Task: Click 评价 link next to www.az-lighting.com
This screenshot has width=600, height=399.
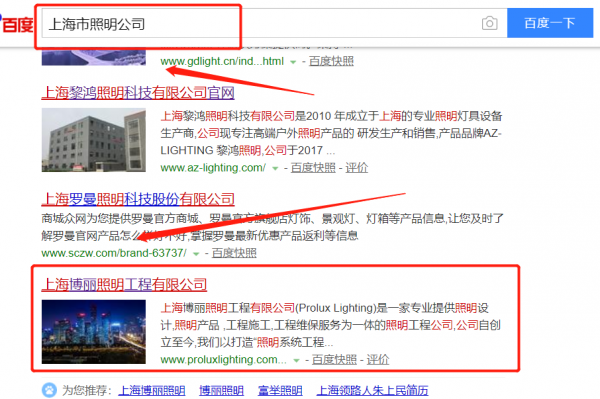Action: point(357,168)
